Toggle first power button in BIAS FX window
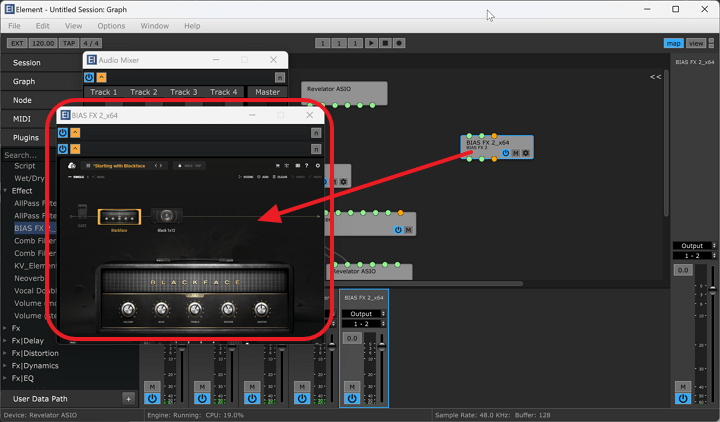720x422 pixels. [63, 133]
